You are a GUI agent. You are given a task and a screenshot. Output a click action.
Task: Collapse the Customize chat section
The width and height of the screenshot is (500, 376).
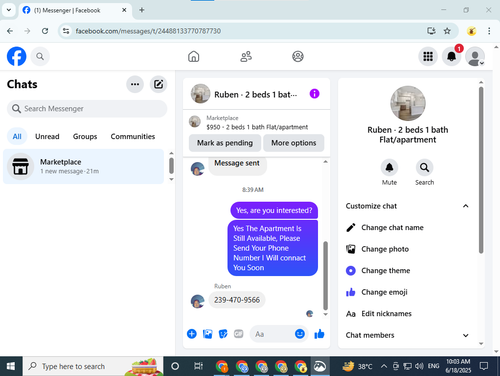(407, 206)
